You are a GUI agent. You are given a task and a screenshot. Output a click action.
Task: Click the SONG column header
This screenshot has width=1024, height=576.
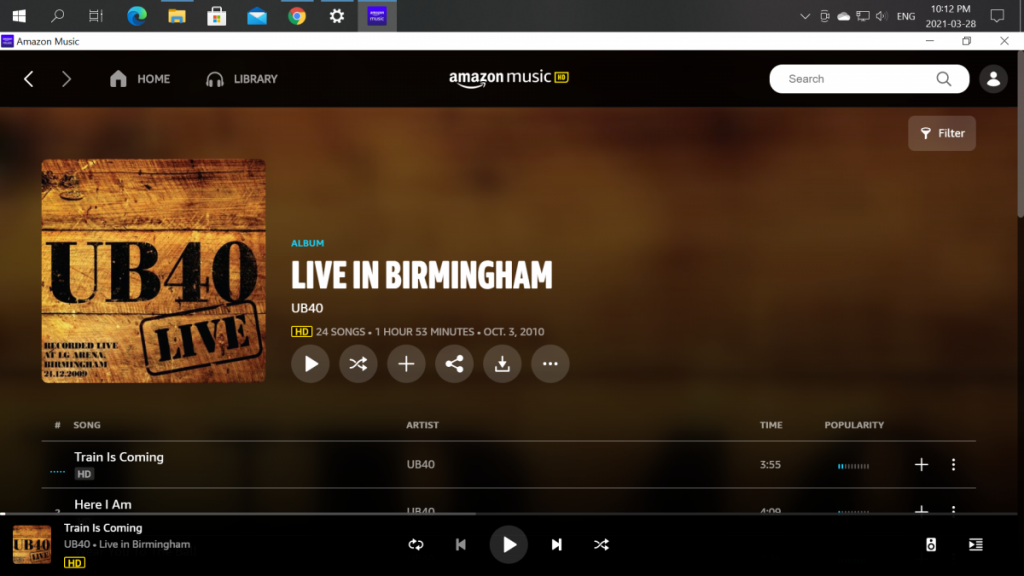pyautogui.click(x=87, y=425)
